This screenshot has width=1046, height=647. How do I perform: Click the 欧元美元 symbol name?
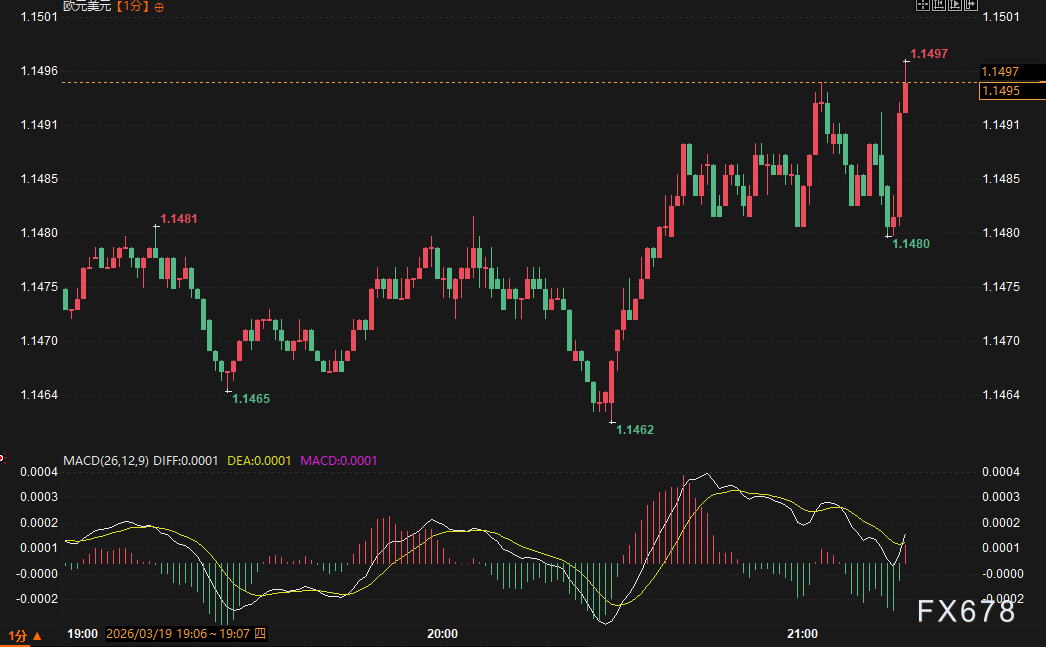coord(87,6)
